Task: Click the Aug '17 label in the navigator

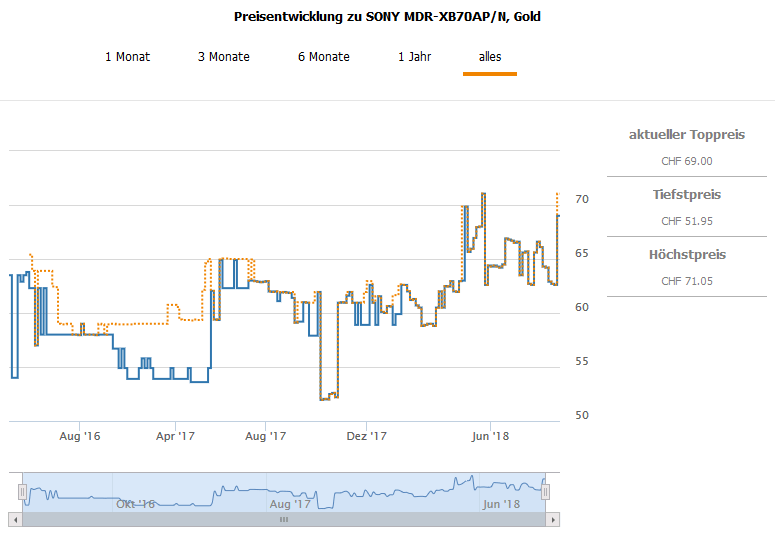Action: click(291, 504)
